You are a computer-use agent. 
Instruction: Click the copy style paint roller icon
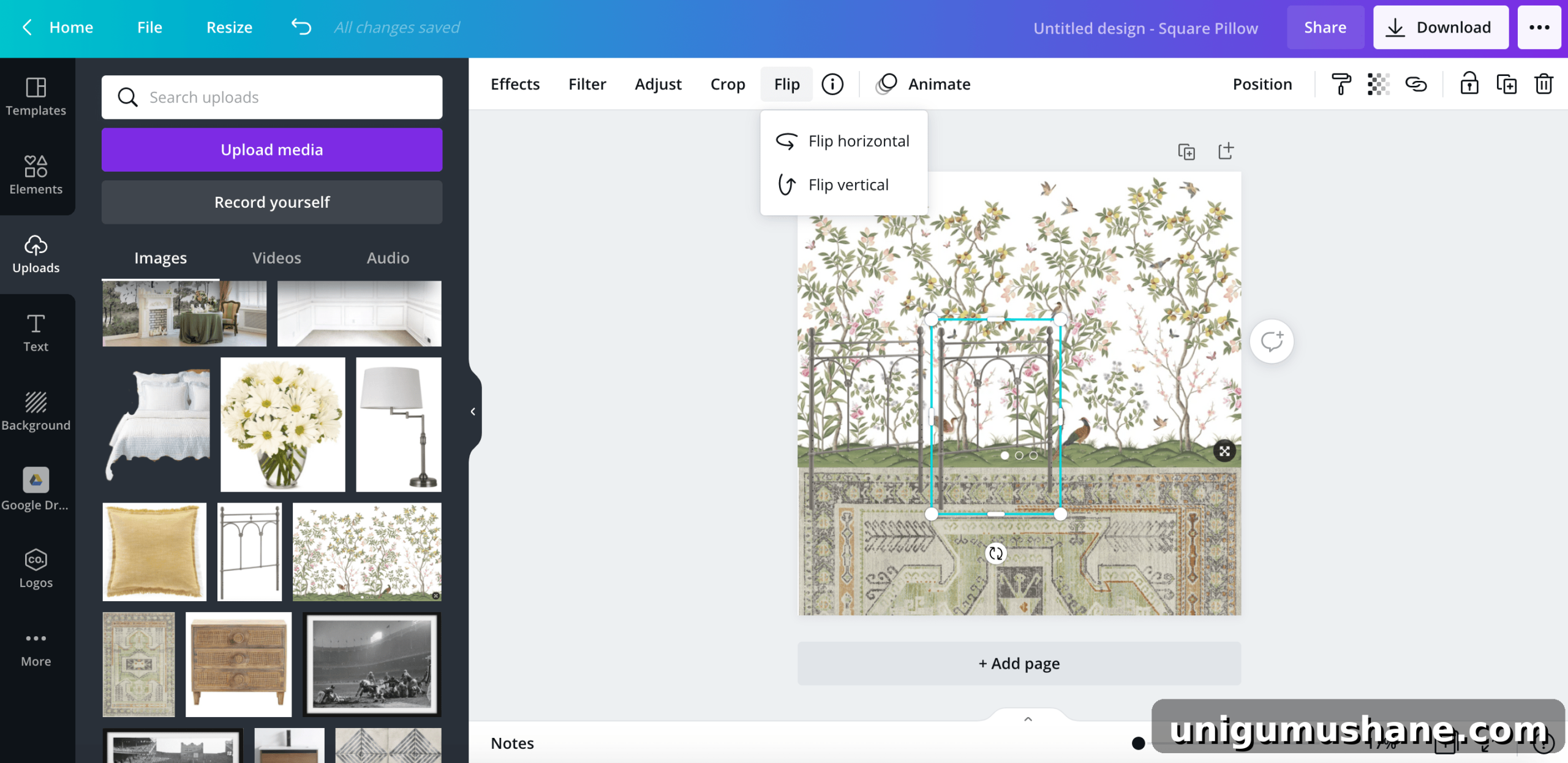1341,84
